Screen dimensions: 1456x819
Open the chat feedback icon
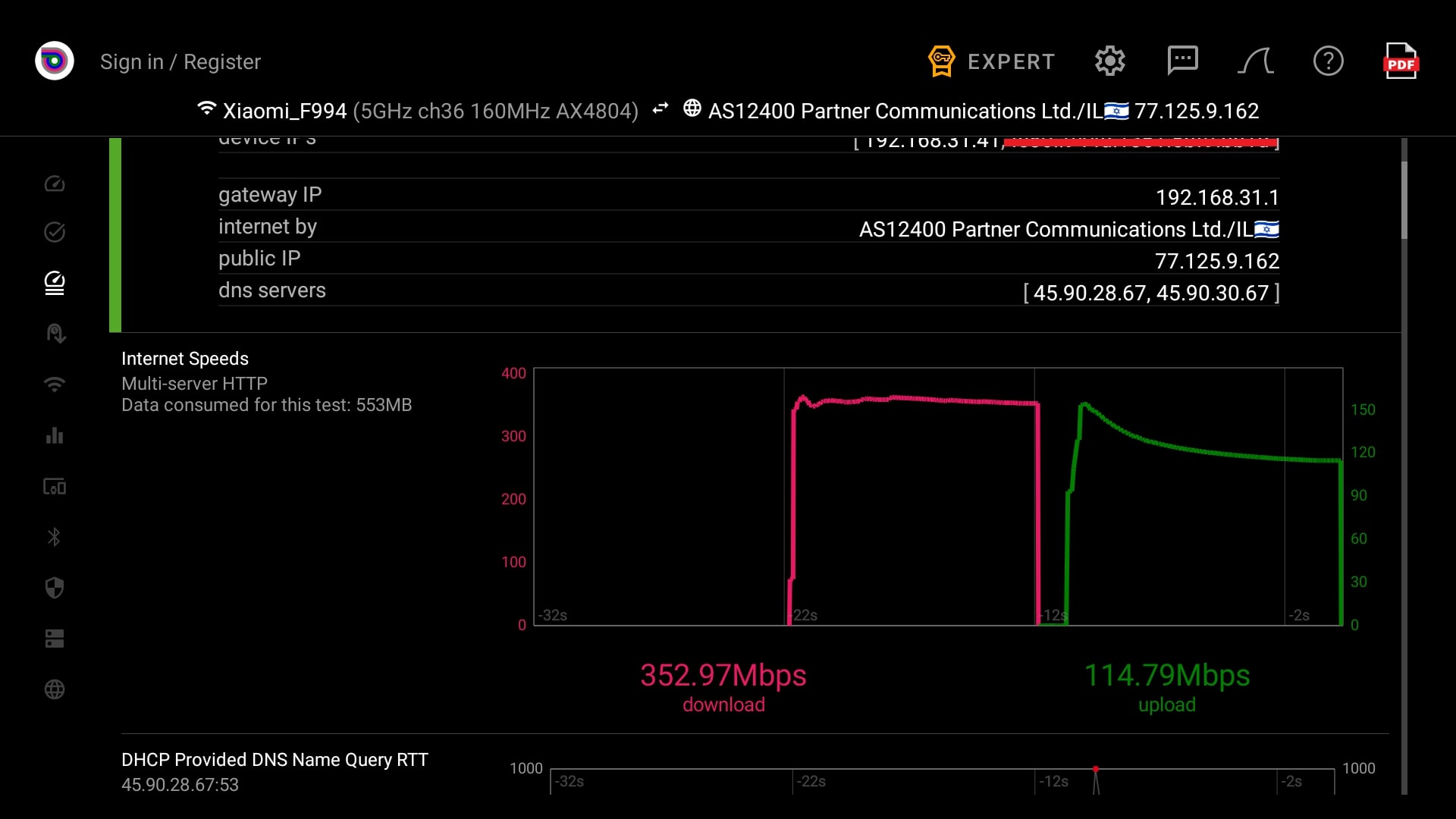(x=1182, y=61)
